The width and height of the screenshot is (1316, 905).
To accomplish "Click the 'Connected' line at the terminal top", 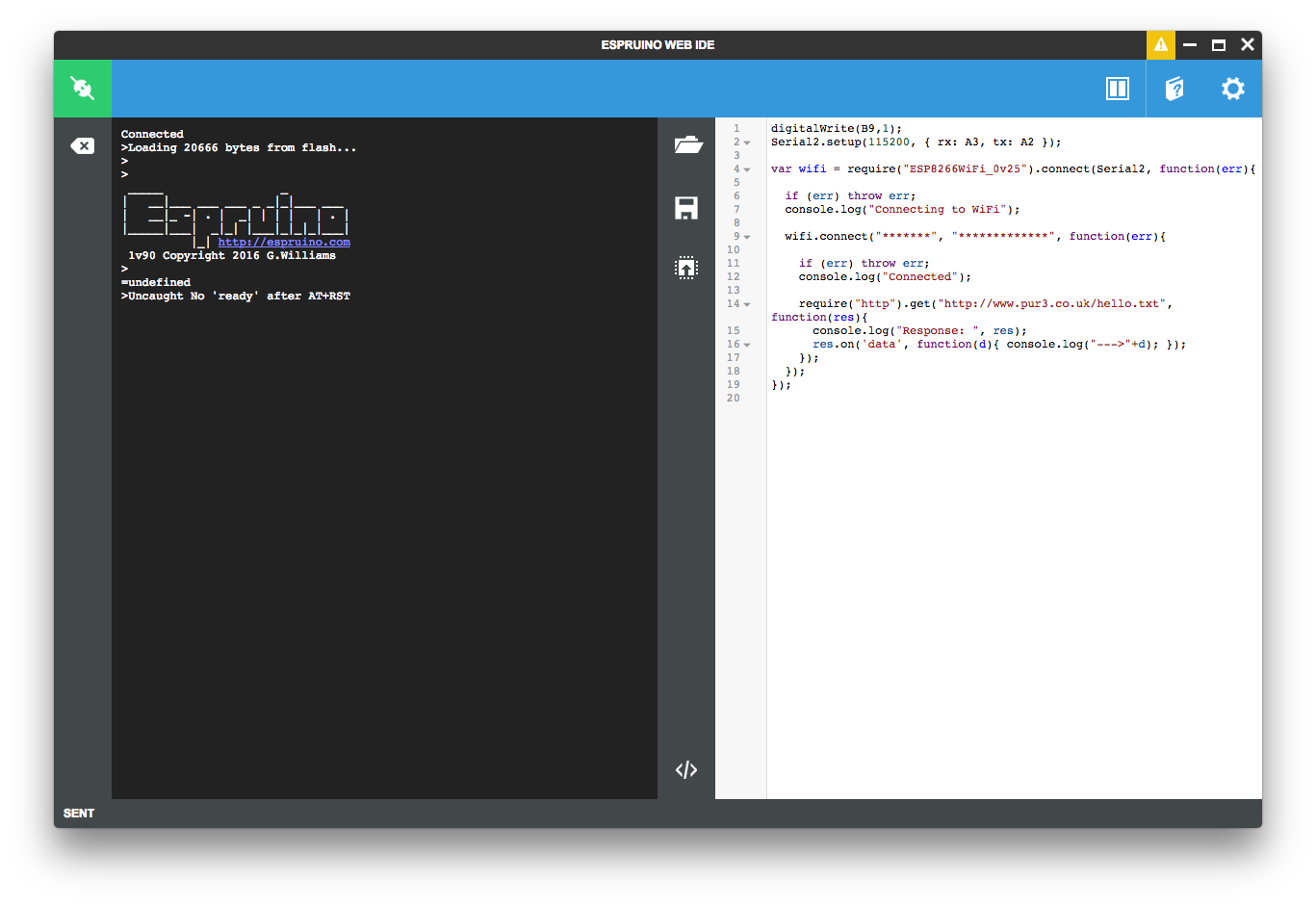I will [152, 134].
